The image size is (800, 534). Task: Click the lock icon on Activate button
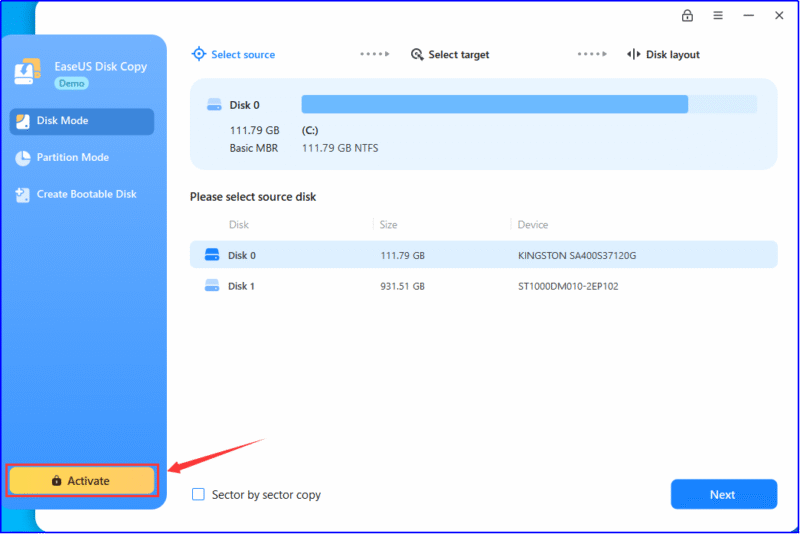(57, 480)
